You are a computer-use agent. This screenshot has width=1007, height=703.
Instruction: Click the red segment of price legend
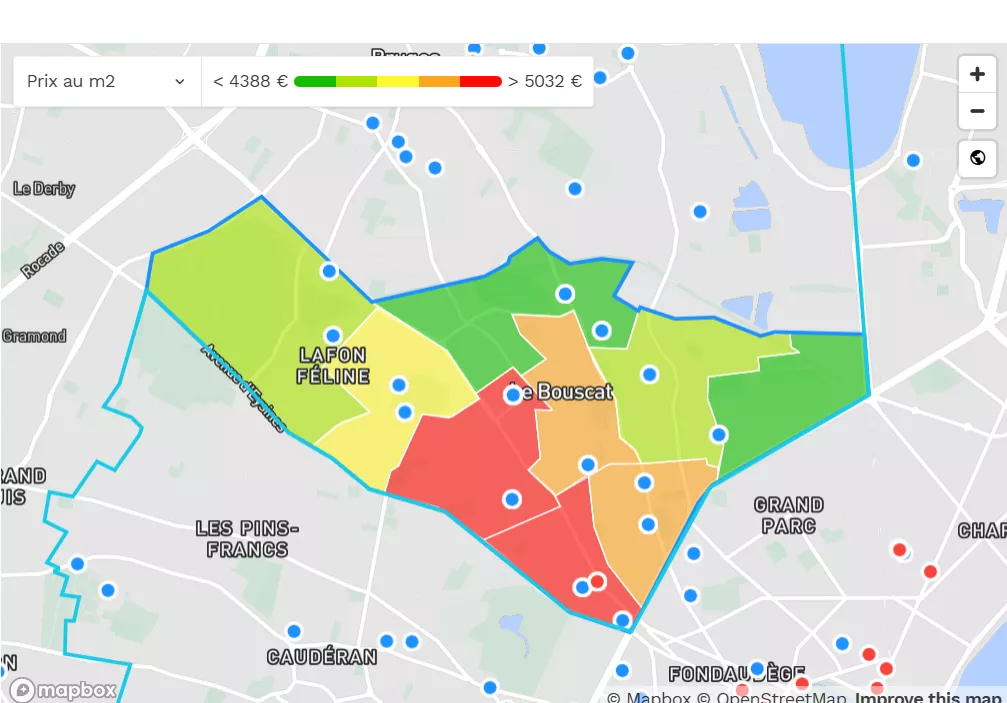(480, 82)
